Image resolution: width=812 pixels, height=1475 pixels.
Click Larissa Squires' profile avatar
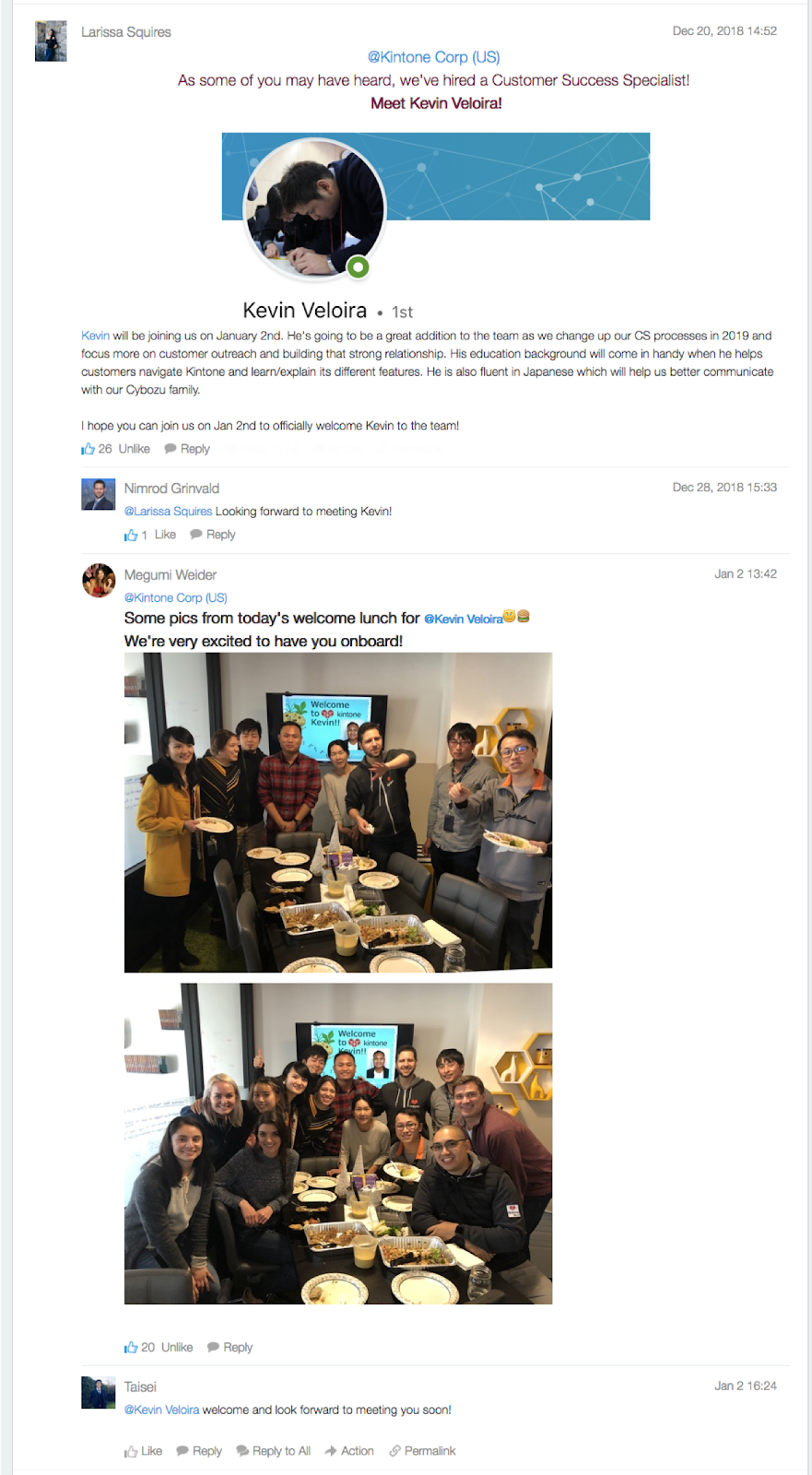click(x=51, y=41)
